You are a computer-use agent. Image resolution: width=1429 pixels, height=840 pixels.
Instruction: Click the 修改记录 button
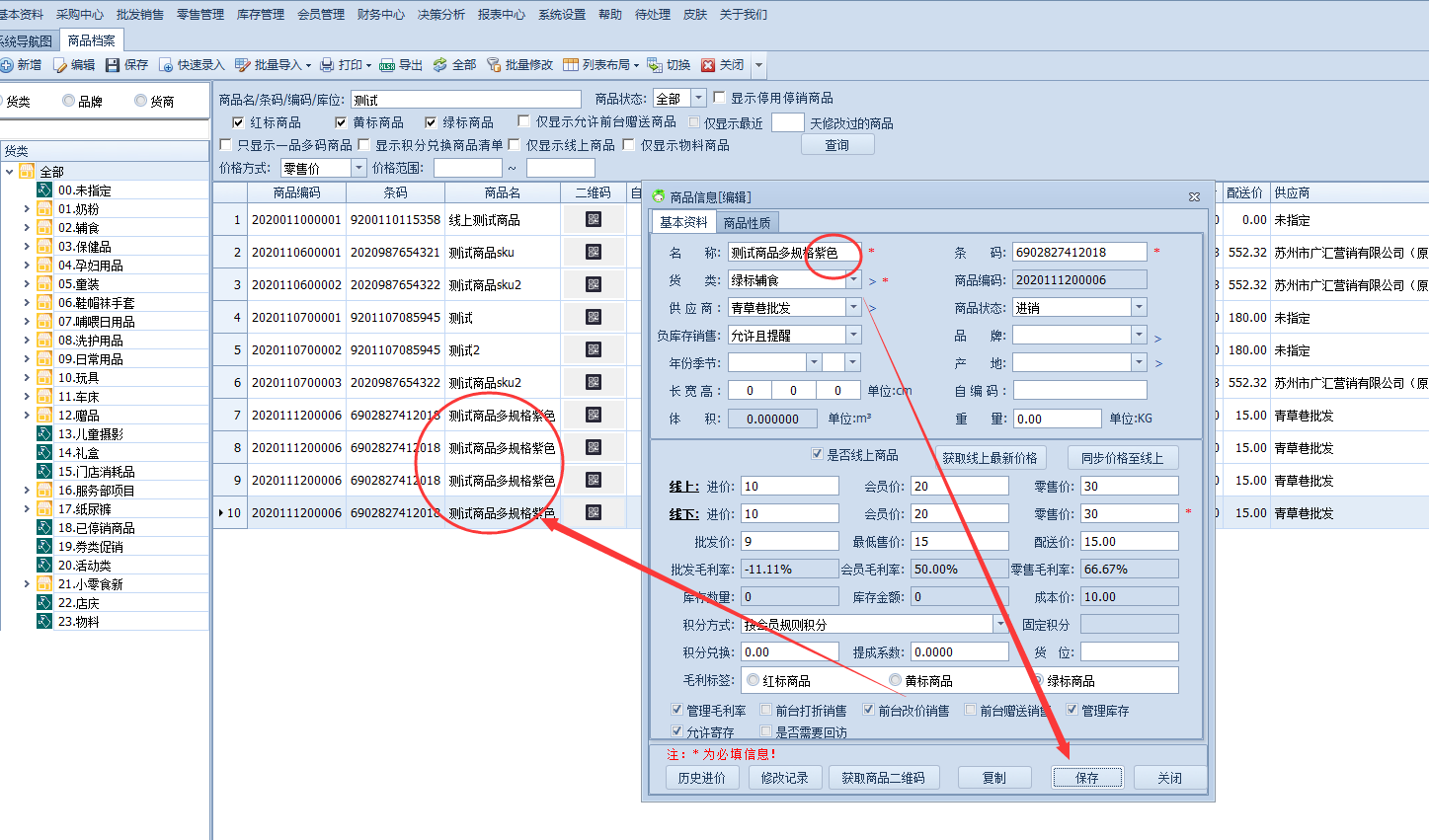tap(785, 778)
